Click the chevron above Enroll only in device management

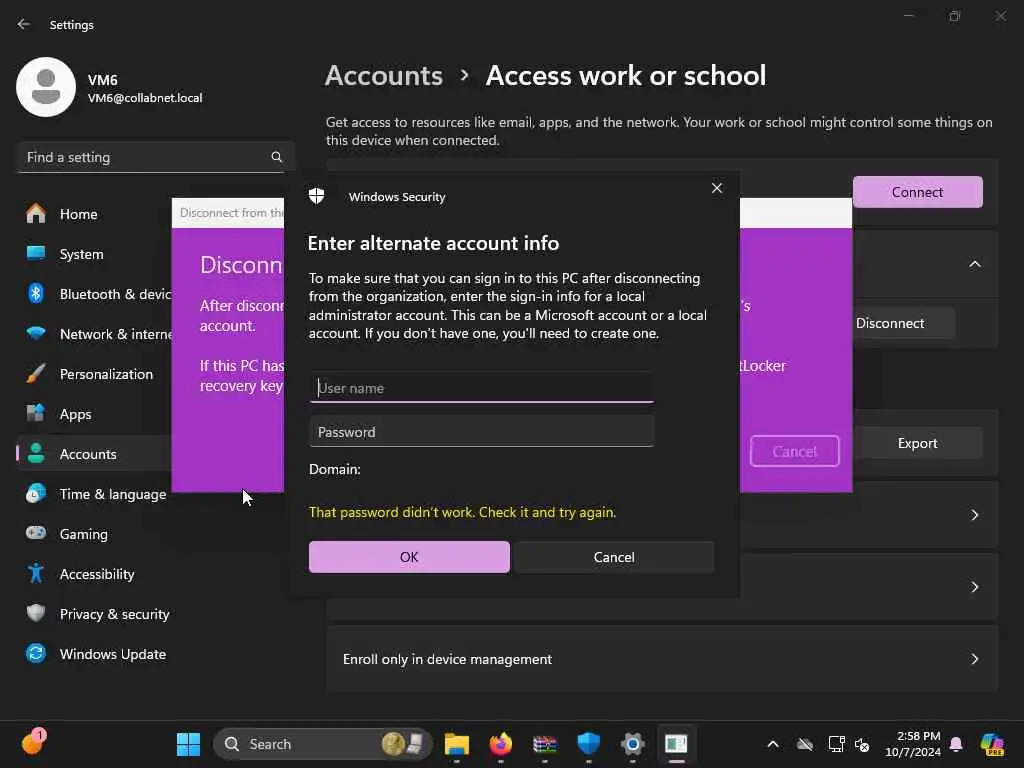974,587
